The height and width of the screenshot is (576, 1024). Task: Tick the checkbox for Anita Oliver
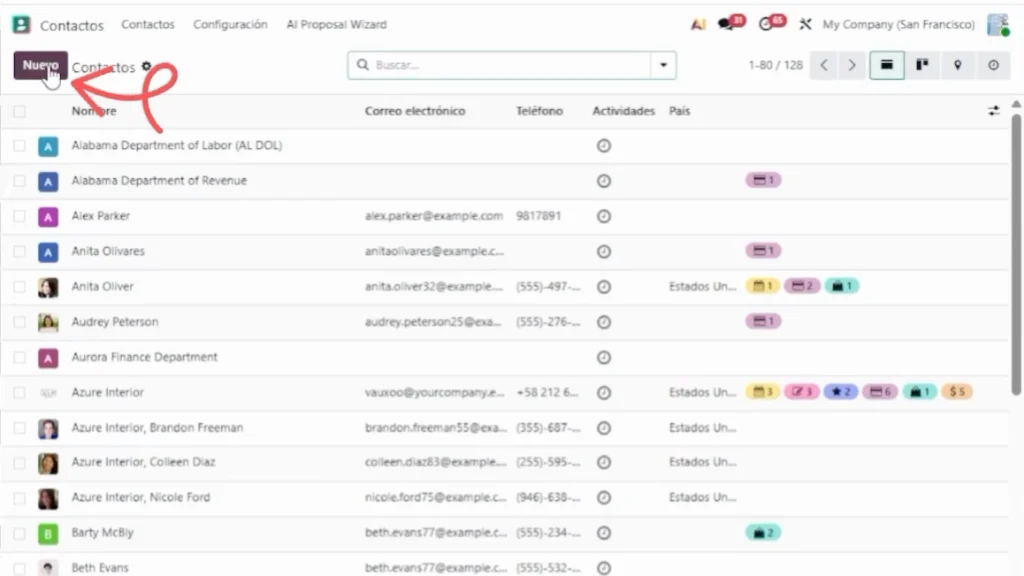(20, 287)
